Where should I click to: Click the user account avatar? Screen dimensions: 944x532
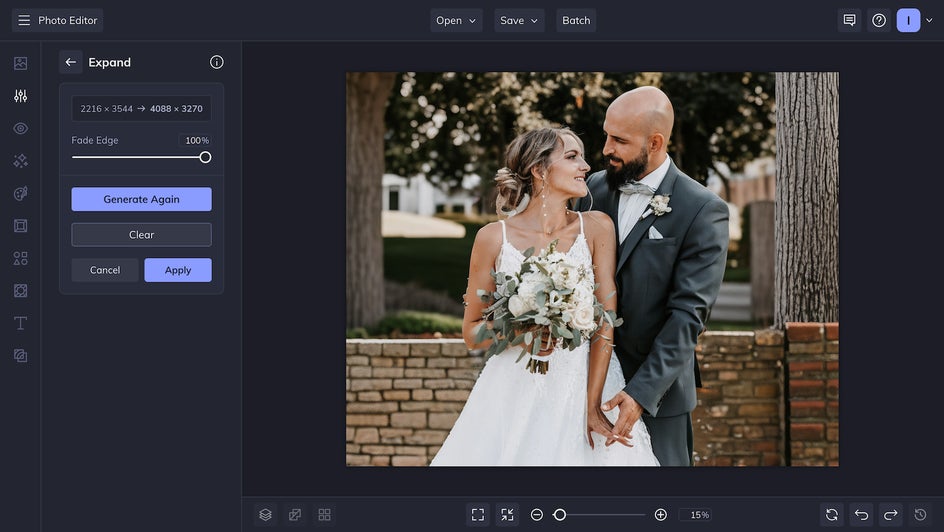[x=908, y=20]
